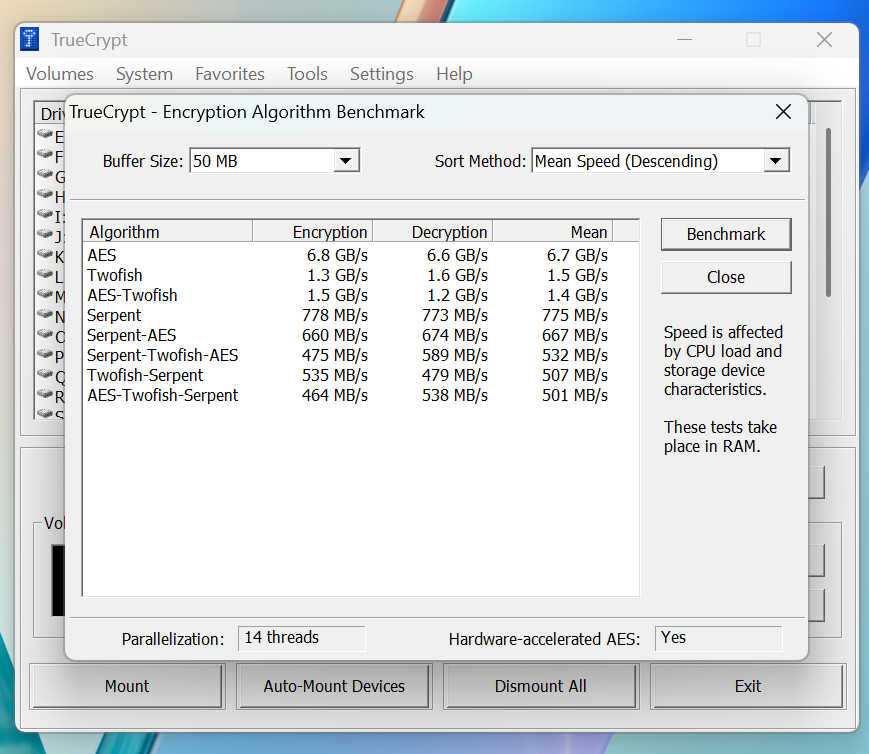
Task: Select the drive L: disk icon
Action: 46,275
